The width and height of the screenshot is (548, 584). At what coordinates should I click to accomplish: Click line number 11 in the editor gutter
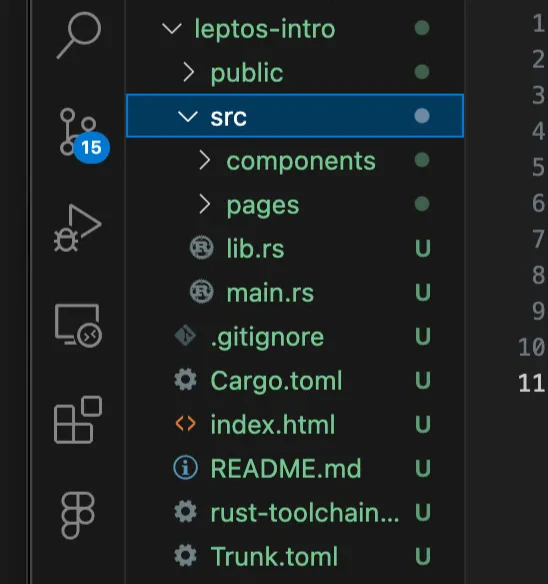tap(532, 383)
